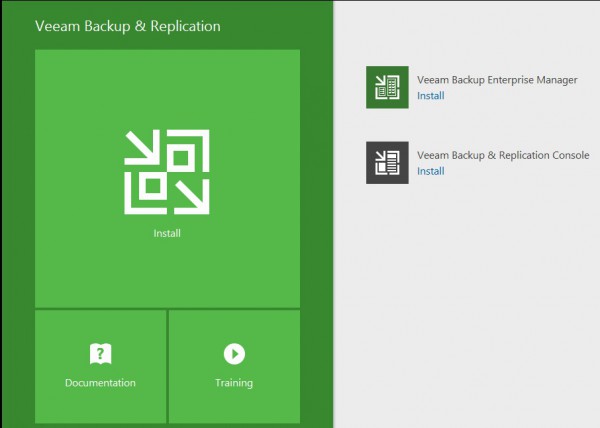
Task: Click Install under Veeam Backup Enterprise Manager
Action: [431, 96]
